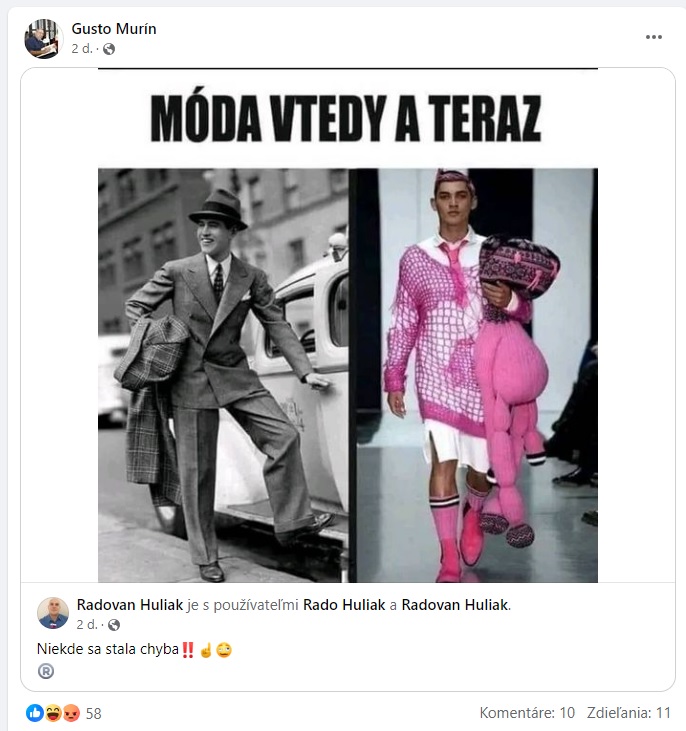Image resolution: width=686 pixels, height=731 pixels.
Task: Click the globe icon in the shared post
Action: coord(114,625)
